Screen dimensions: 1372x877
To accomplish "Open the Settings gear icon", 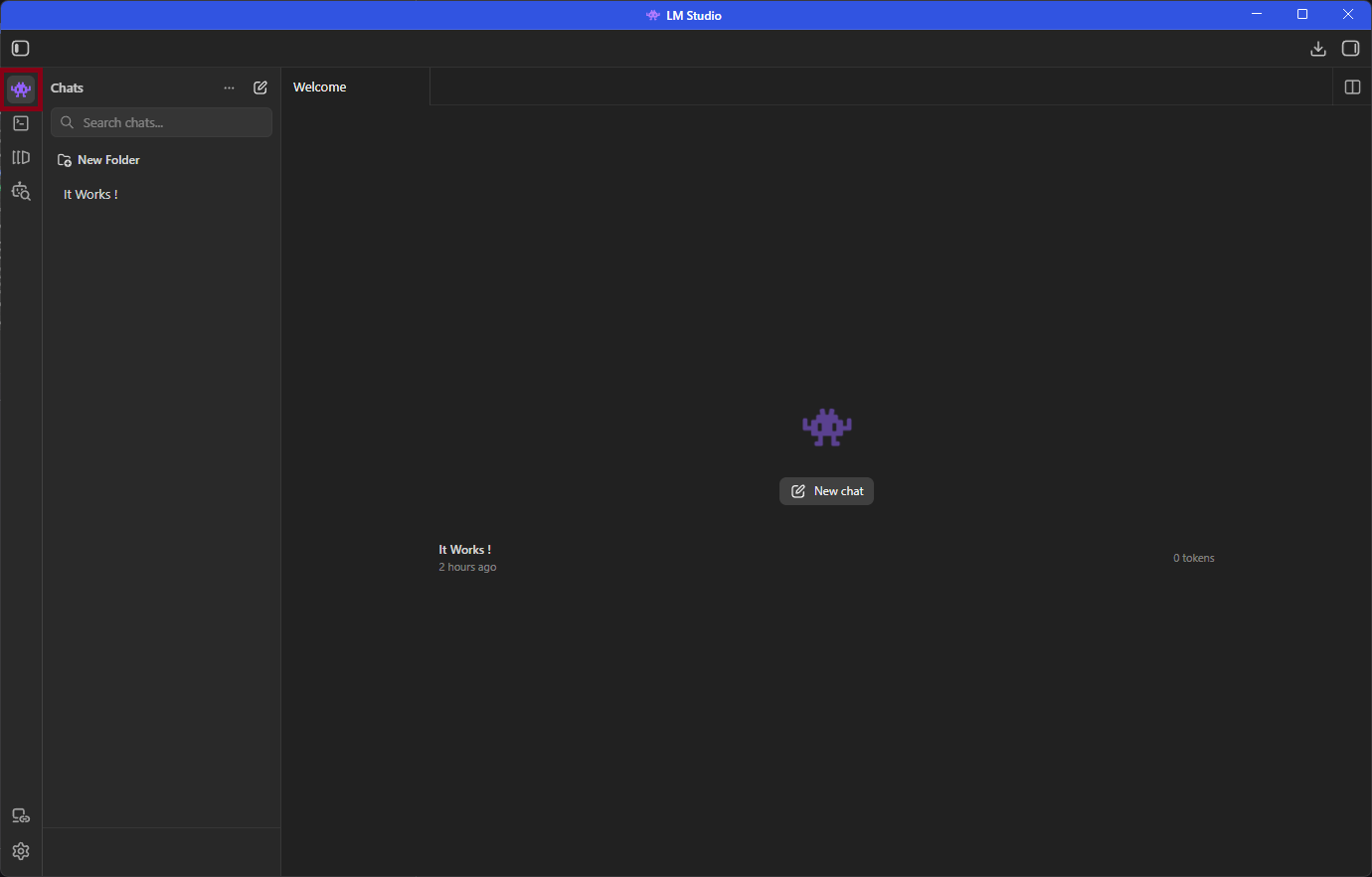I will (x=21, y=851).
